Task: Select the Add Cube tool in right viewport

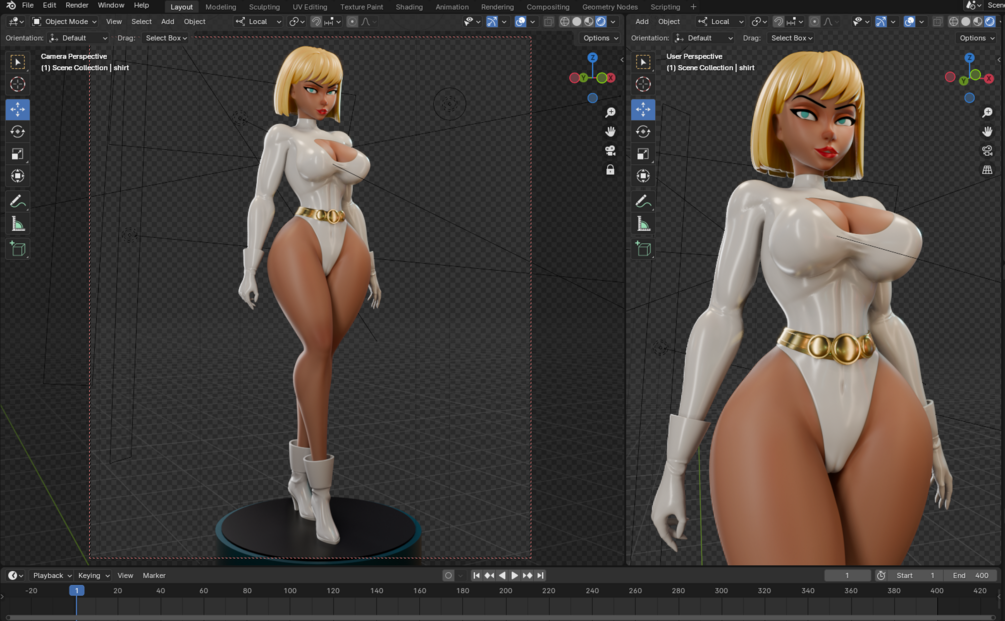Action: pos(643,249)
